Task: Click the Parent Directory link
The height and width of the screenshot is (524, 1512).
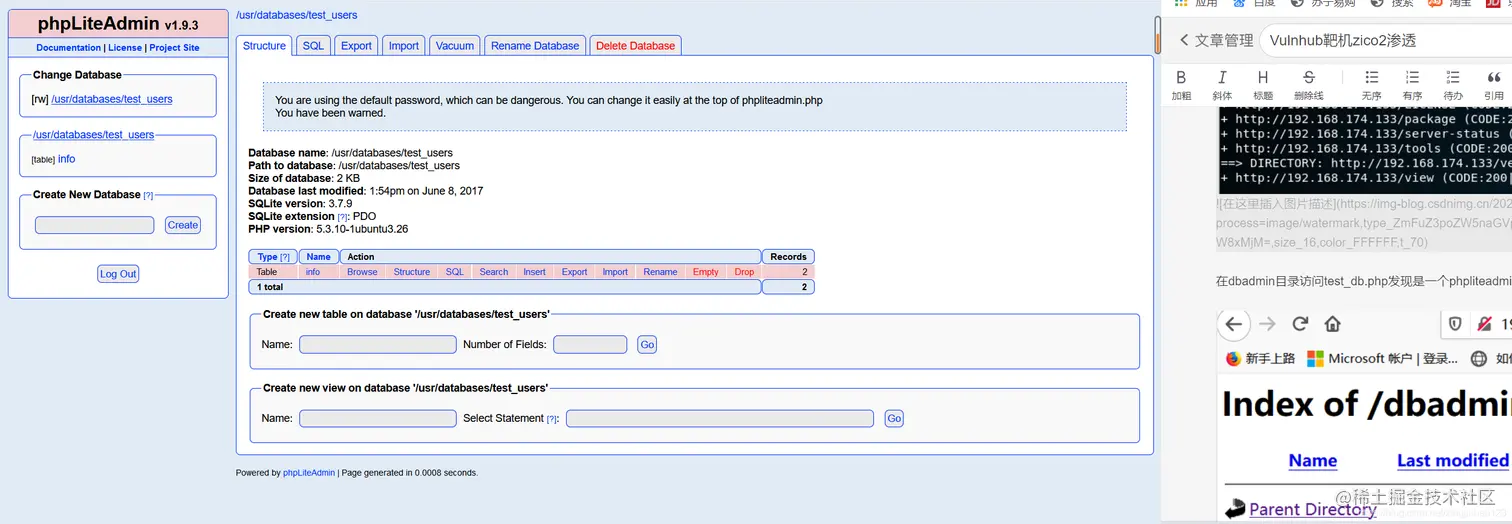Action: pos(1312,509)
